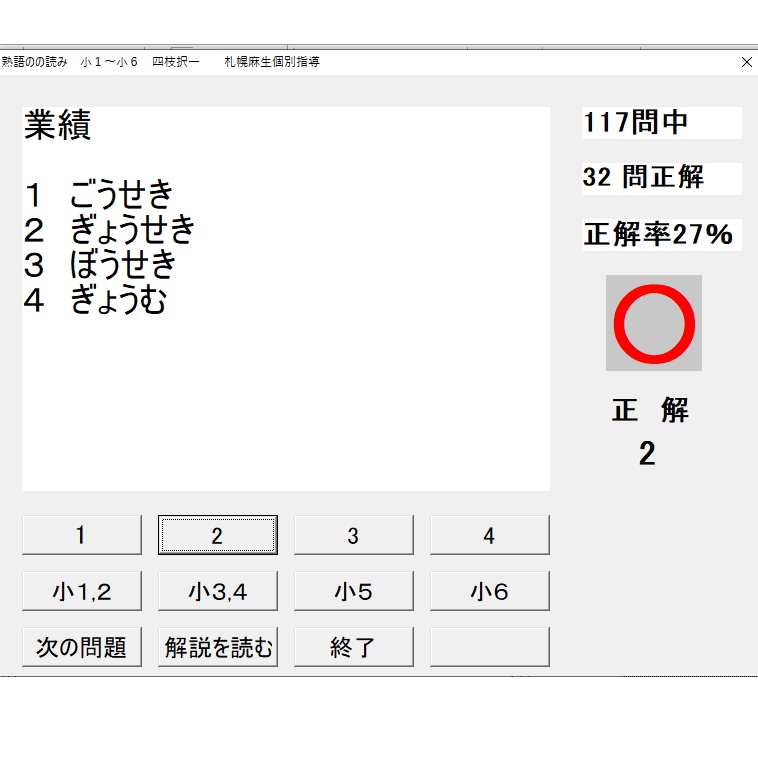
Task: Choose answer button 3
Action: click(354, 535)
